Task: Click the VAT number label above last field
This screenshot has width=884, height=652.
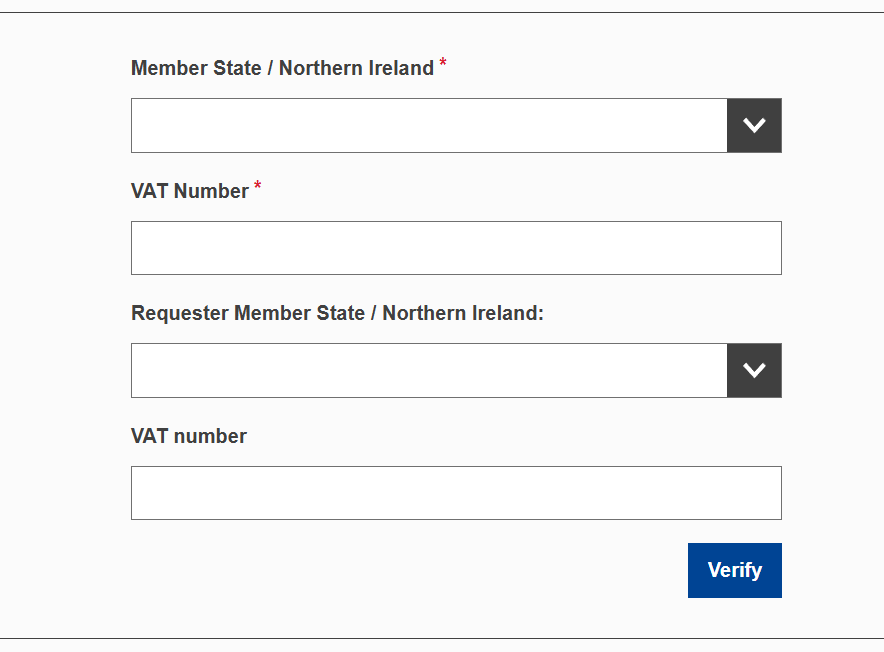Action: pos(188,436)
